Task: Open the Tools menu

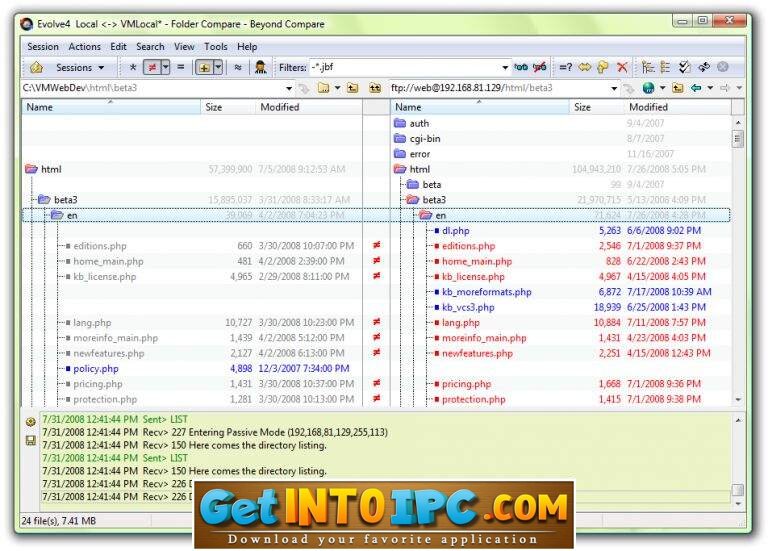Action: click(216, 47)
